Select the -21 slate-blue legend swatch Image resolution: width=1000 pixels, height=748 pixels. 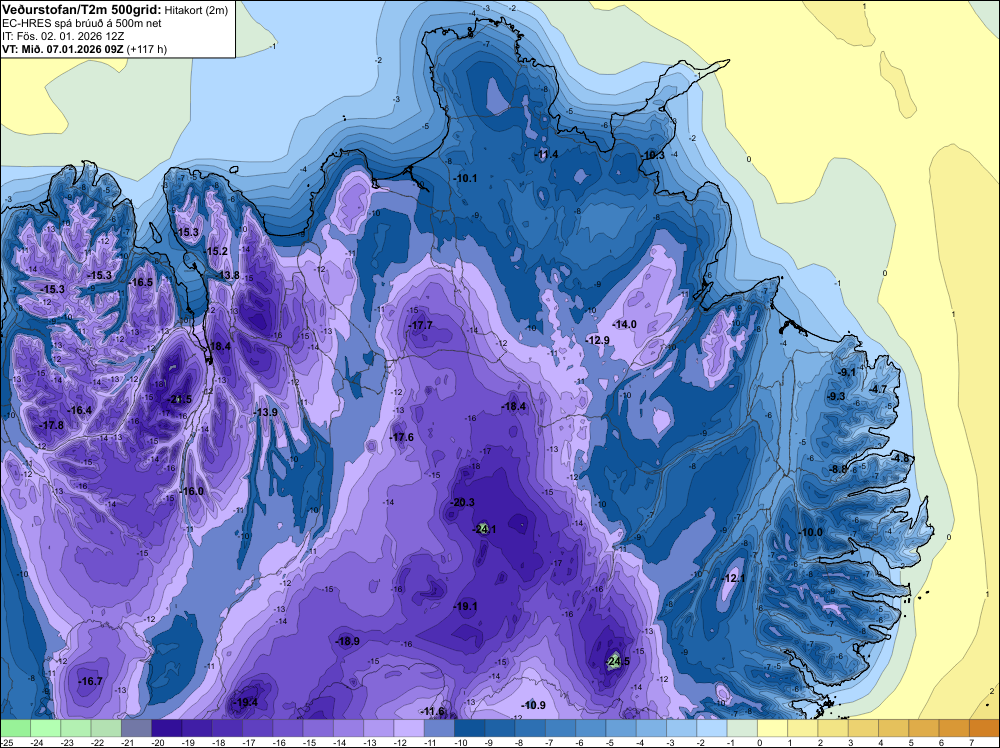(136, 728)
